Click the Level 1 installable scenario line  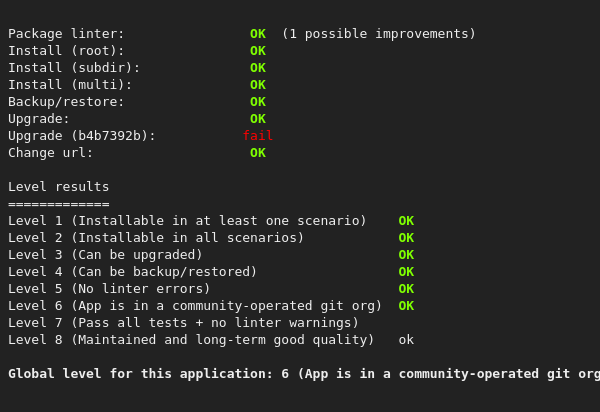click(x=187, y=221)
